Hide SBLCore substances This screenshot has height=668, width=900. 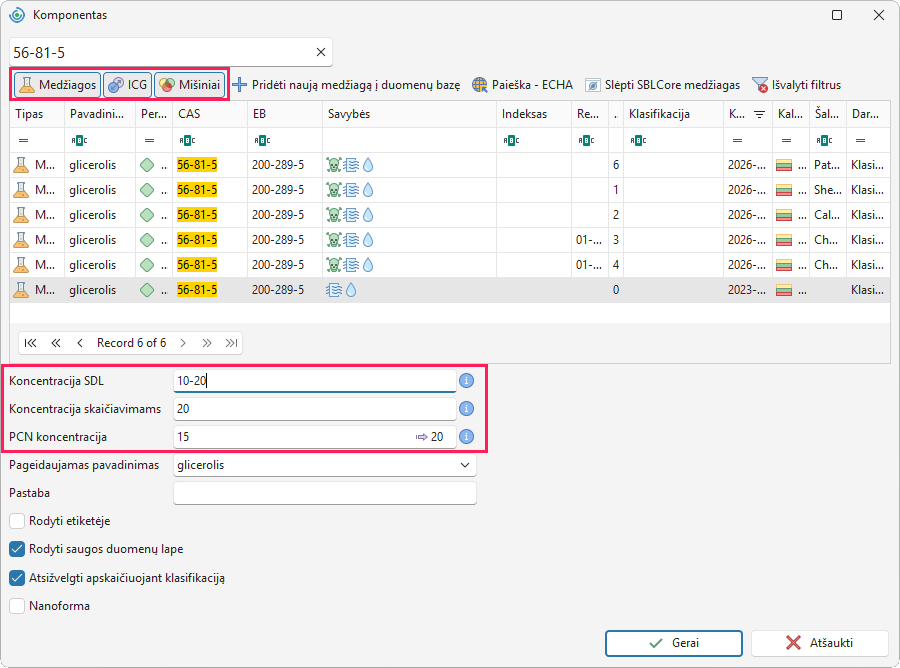tap(662, 85)
